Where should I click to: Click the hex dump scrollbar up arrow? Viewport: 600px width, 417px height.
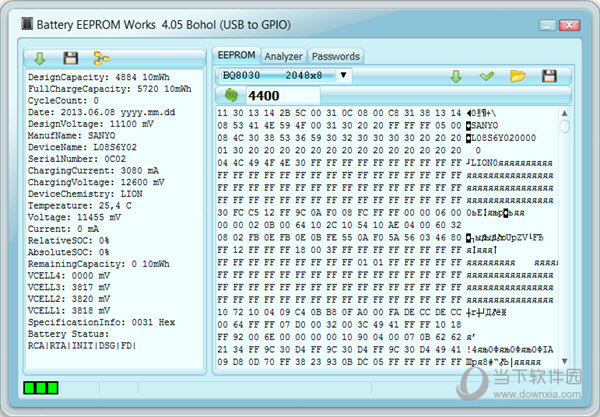coord(565,113)
